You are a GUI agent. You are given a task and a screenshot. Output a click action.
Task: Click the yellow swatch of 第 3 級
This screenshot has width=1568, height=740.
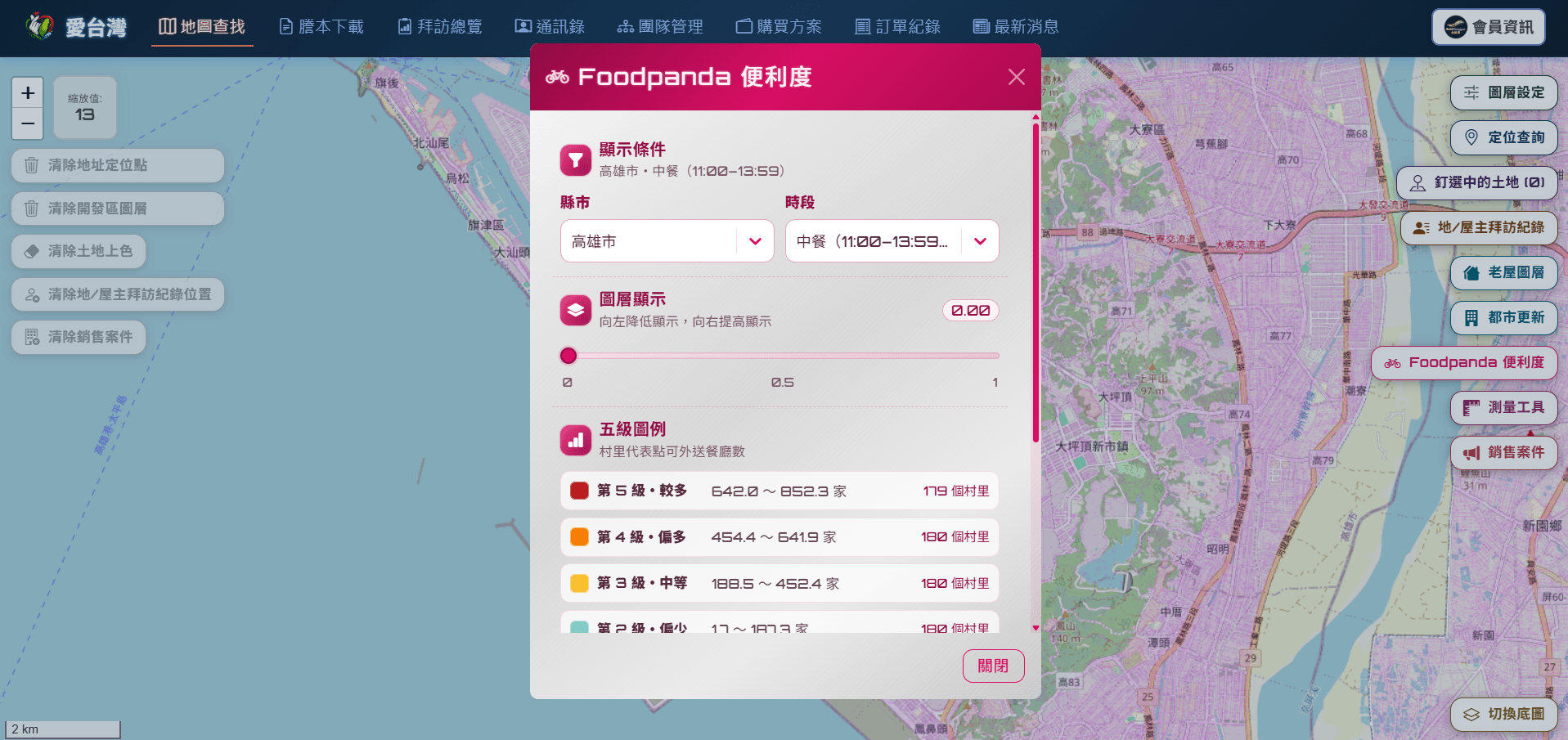click(x=579, y=583)
